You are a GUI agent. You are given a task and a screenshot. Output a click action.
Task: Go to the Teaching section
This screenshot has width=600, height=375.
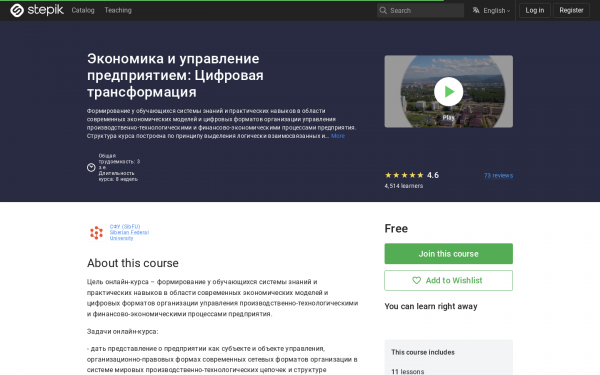[118, 10]
